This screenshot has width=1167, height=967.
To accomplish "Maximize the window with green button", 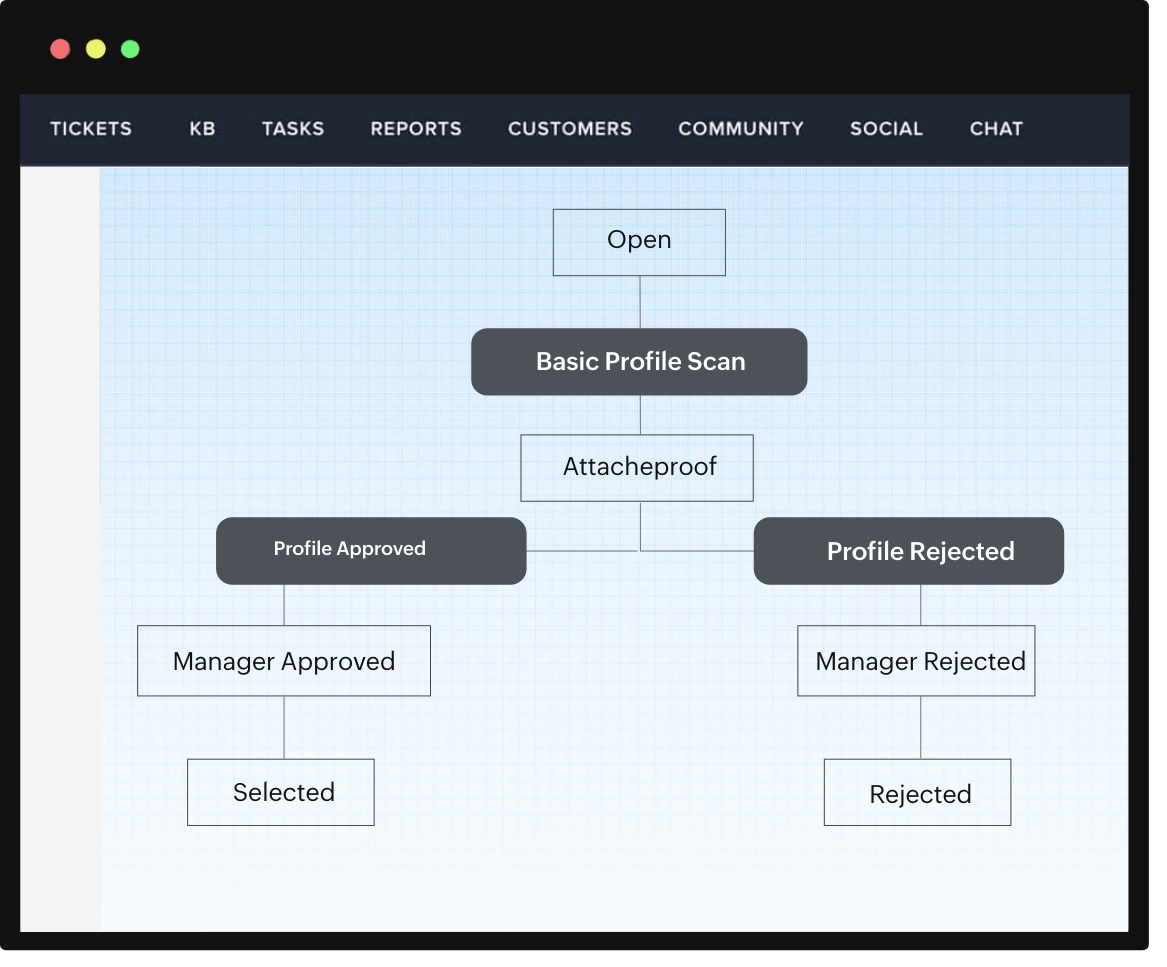I will pos(130,49).
